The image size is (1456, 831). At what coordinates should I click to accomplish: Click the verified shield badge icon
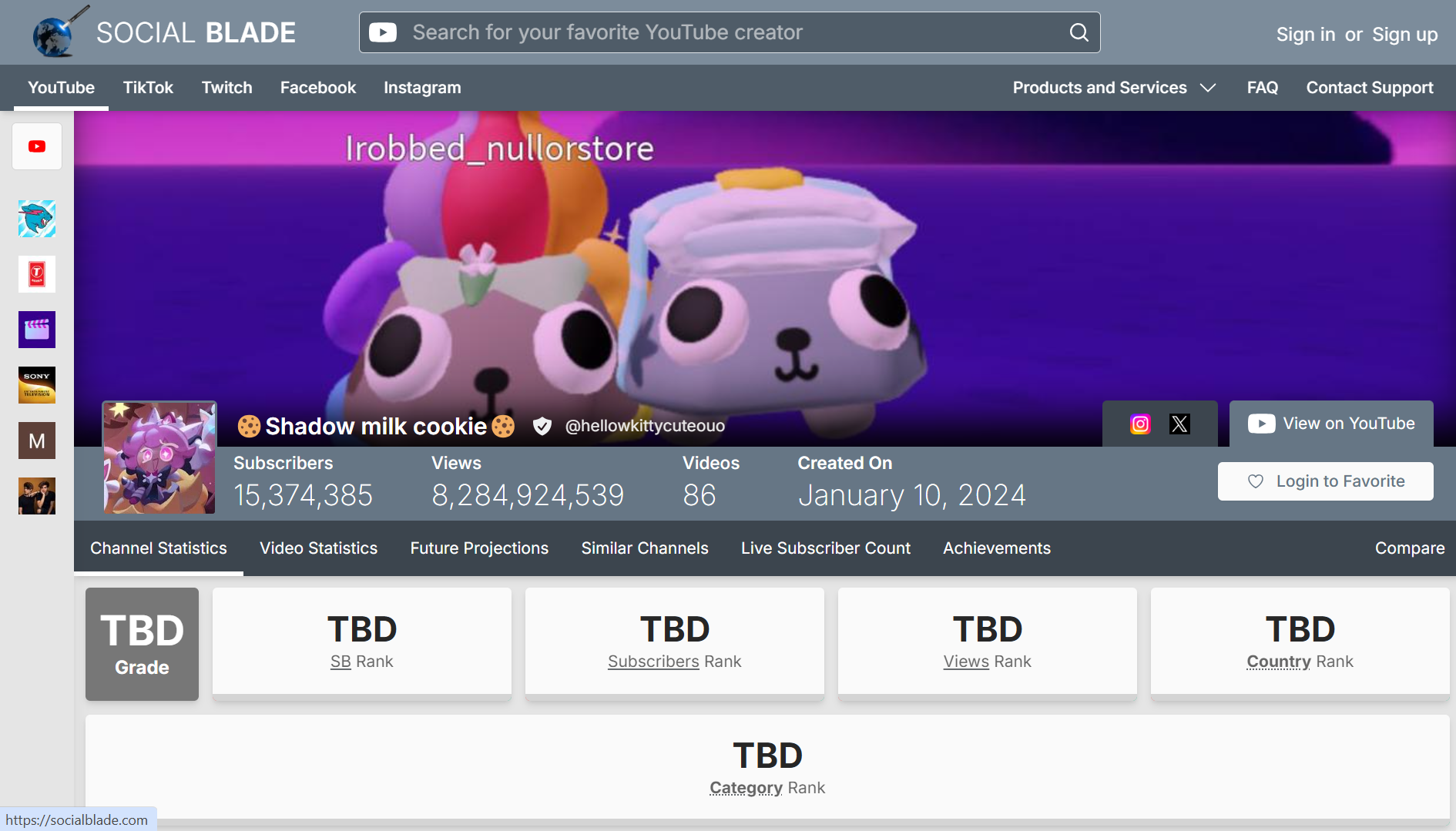pyautogui.click(x=542, y=426)
